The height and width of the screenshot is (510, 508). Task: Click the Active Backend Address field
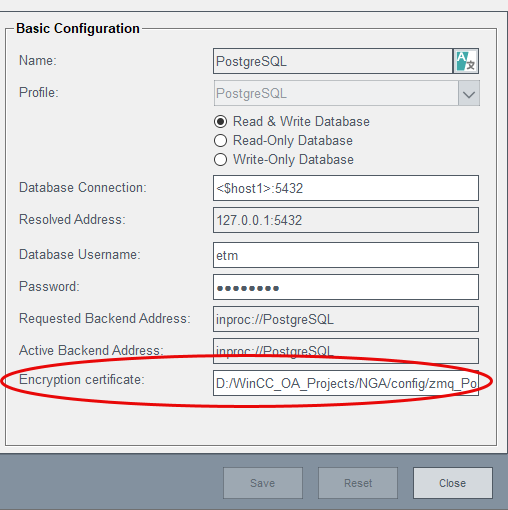(x=346, y=351)
